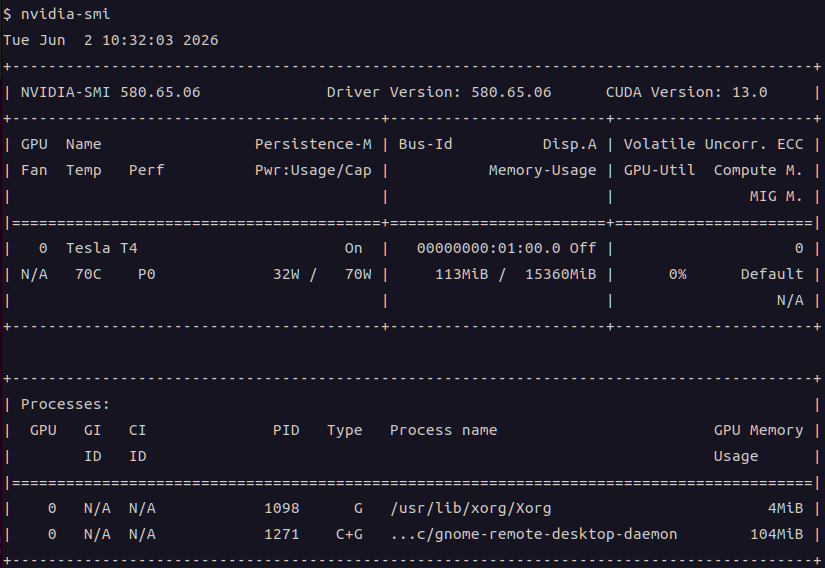Click the power cap '70W'
Screen dimensions: 825x568
coord(358,275)
